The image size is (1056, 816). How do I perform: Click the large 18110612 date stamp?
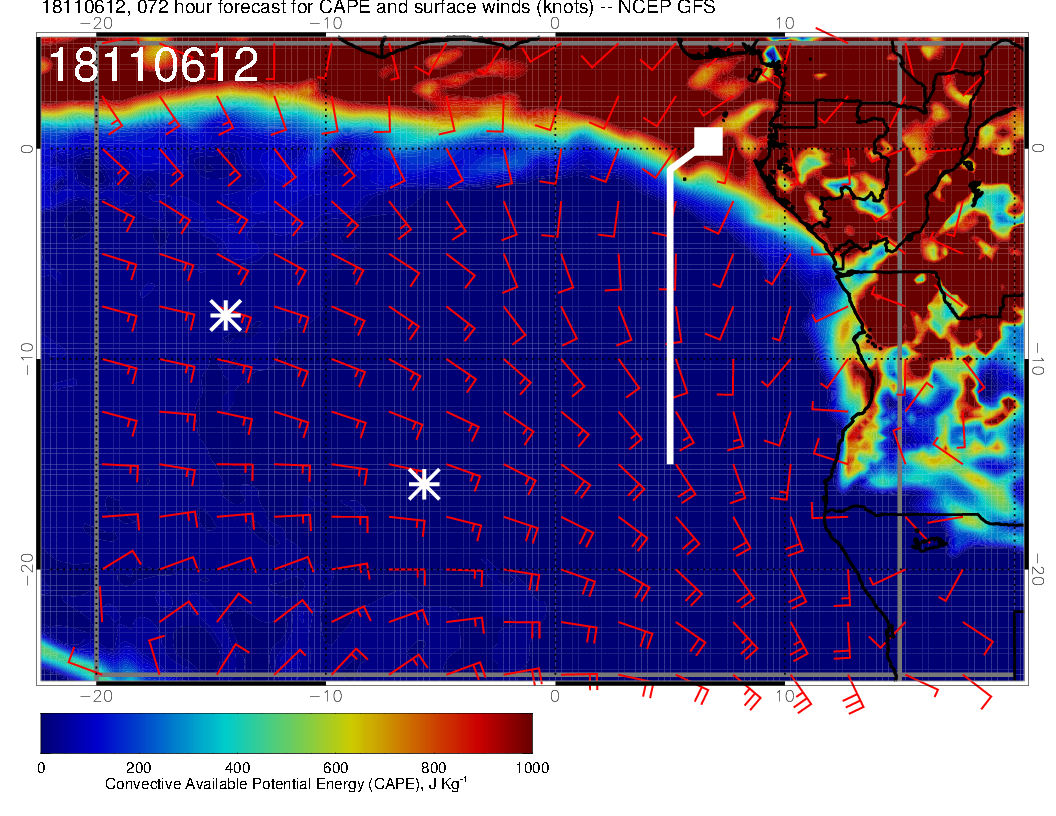point(154,66)
